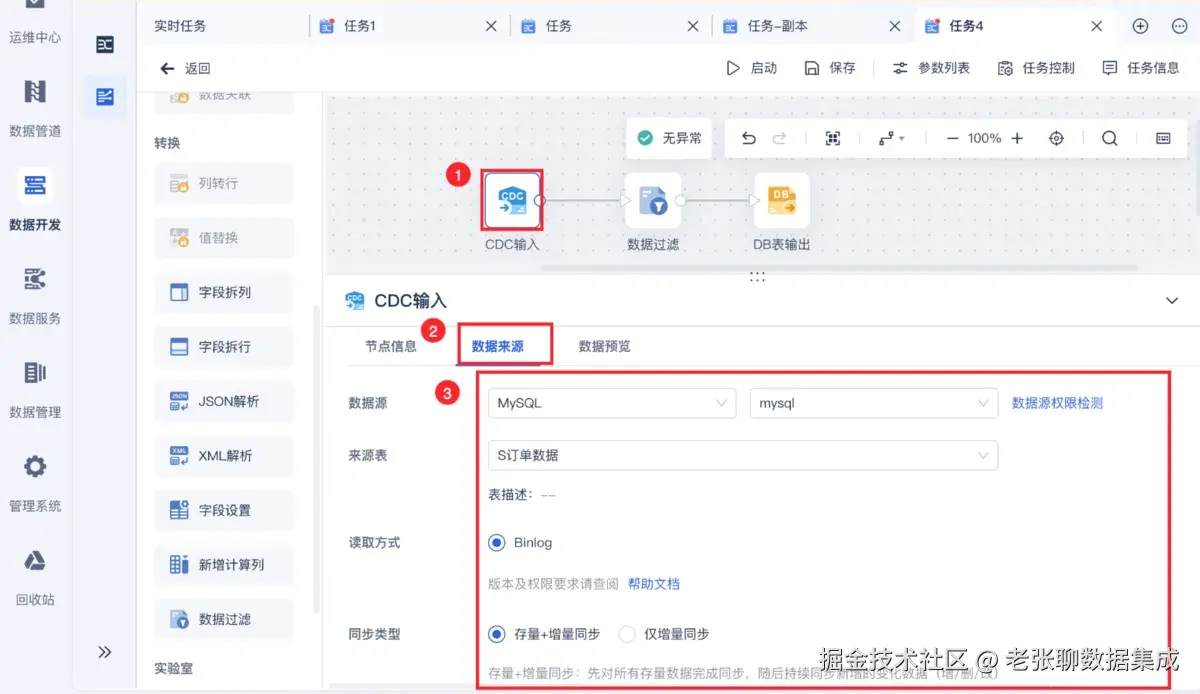Choose the 字段设置 operator
The image size is (1200, 694).
(224, 511)
